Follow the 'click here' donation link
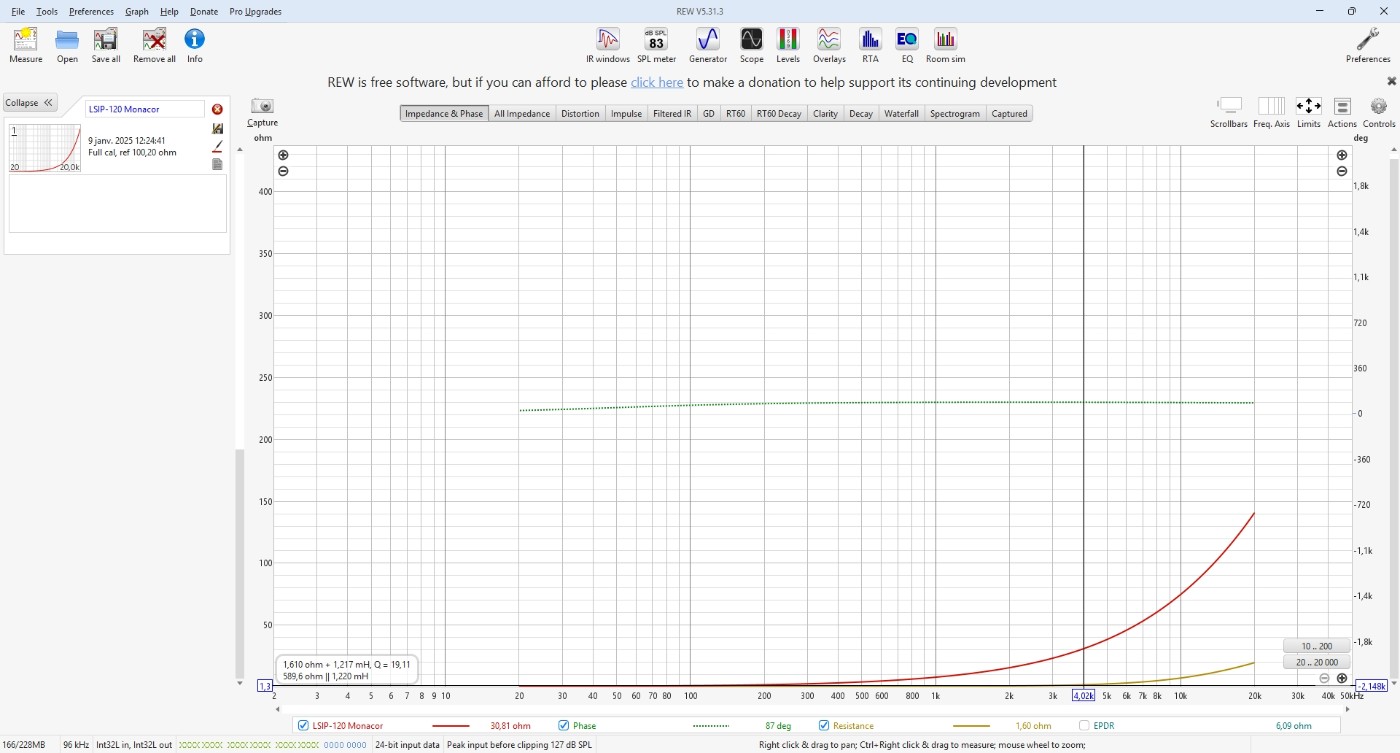 [x=657, y=83]
